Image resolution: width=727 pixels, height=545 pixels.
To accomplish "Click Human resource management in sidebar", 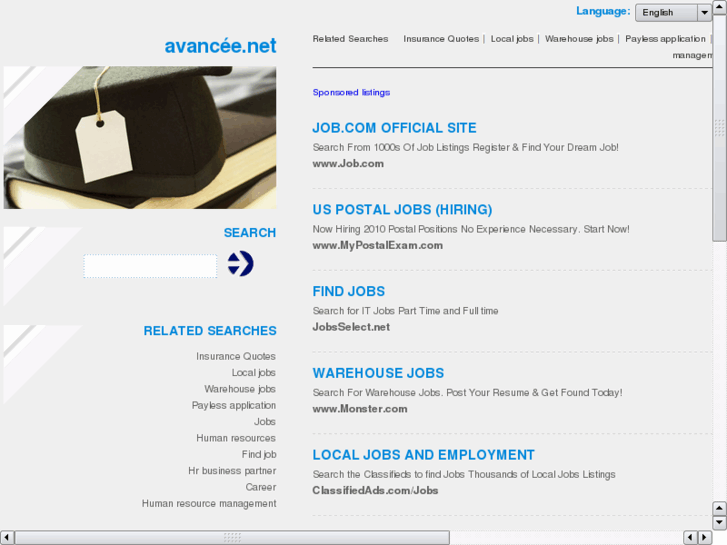I will pyautogui.click(x=209, y=503).
